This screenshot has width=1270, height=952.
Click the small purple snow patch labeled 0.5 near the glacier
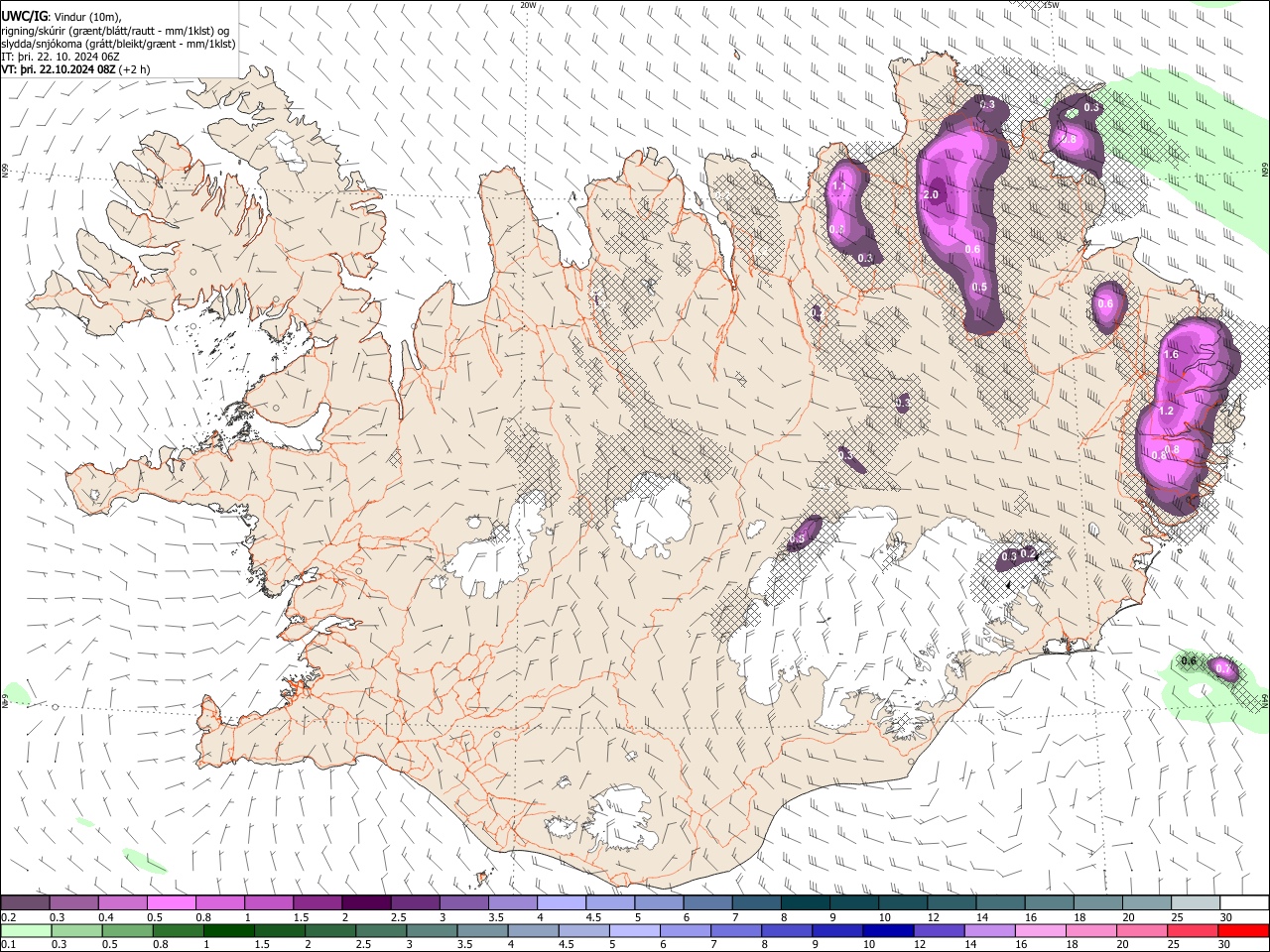805,534
